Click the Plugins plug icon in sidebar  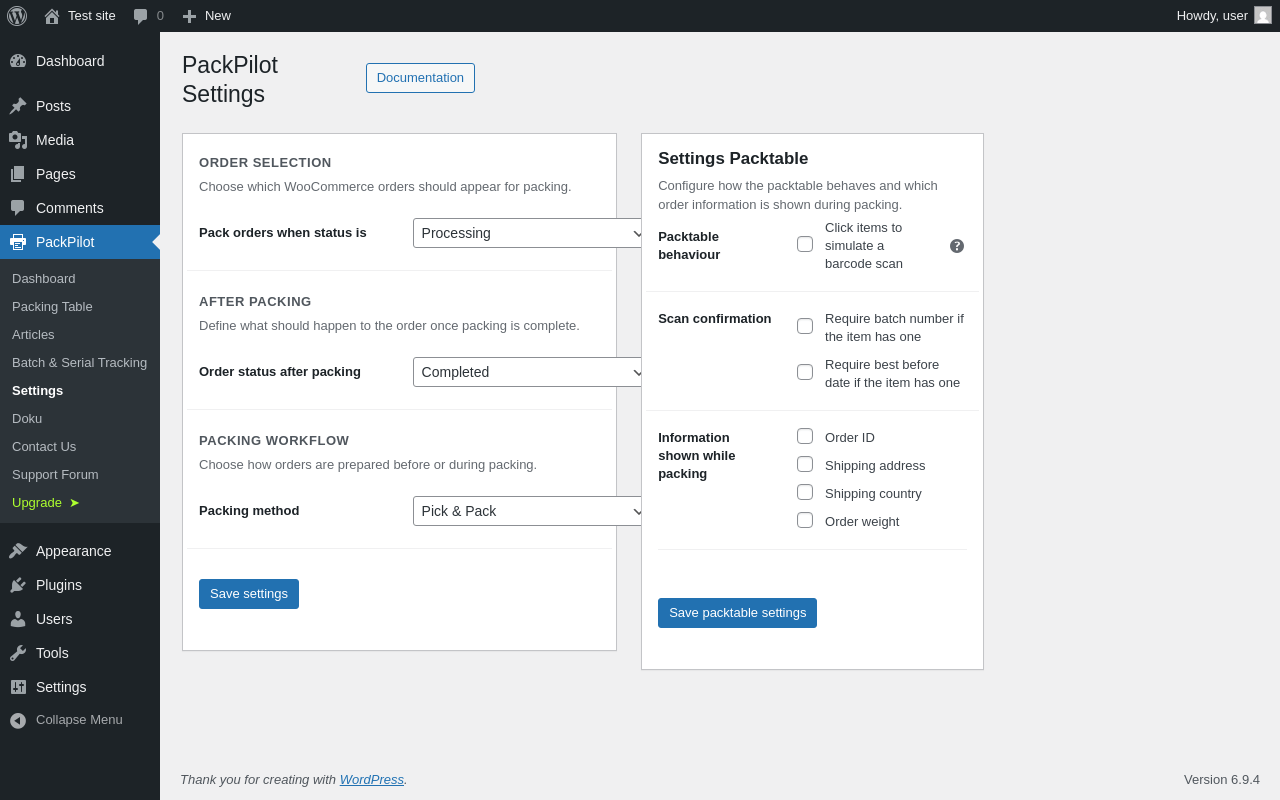point(18,585)
